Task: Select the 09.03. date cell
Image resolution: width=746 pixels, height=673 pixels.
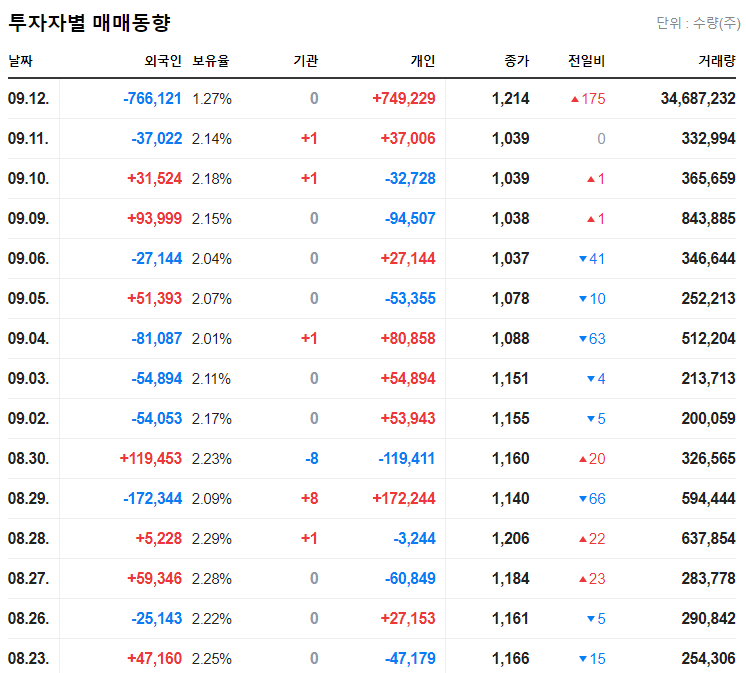Action: [29, 378]
